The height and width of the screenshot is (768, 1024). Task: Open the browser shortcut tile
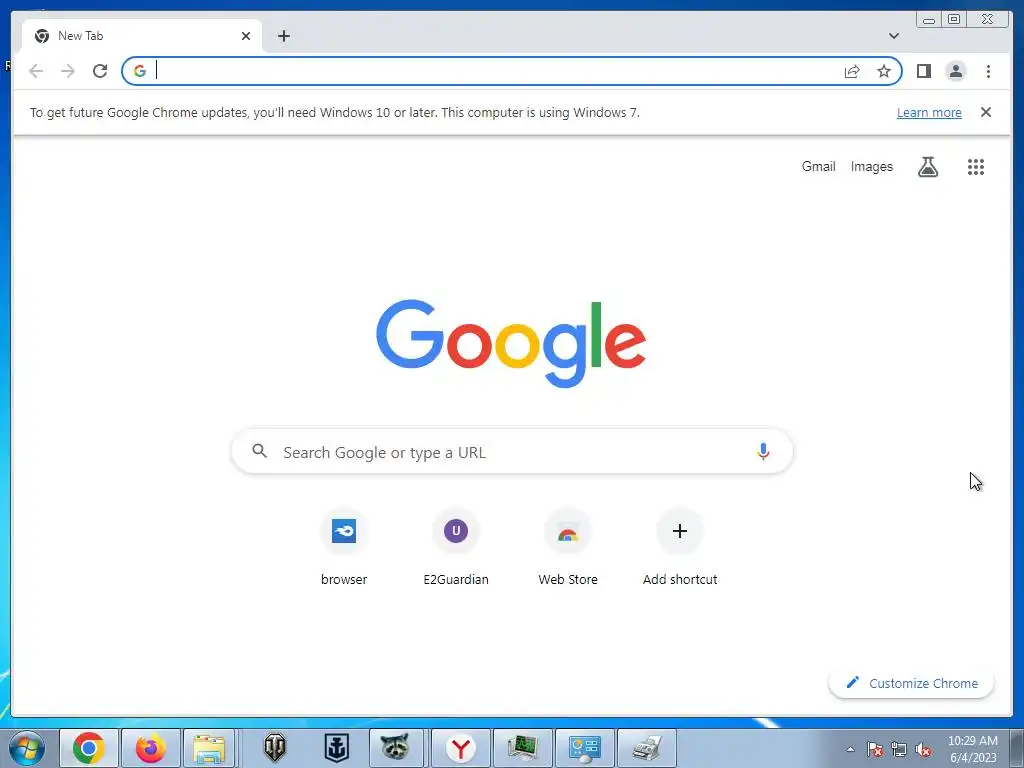(344, 549)
